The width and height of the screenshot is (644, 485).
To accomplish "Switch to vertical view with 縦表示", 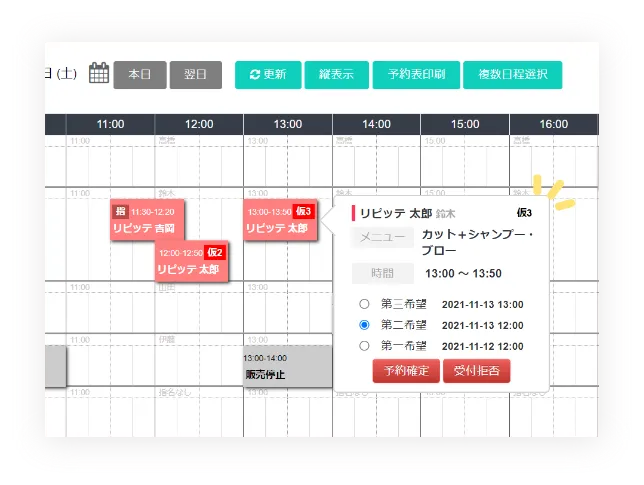I will (336, 75).
